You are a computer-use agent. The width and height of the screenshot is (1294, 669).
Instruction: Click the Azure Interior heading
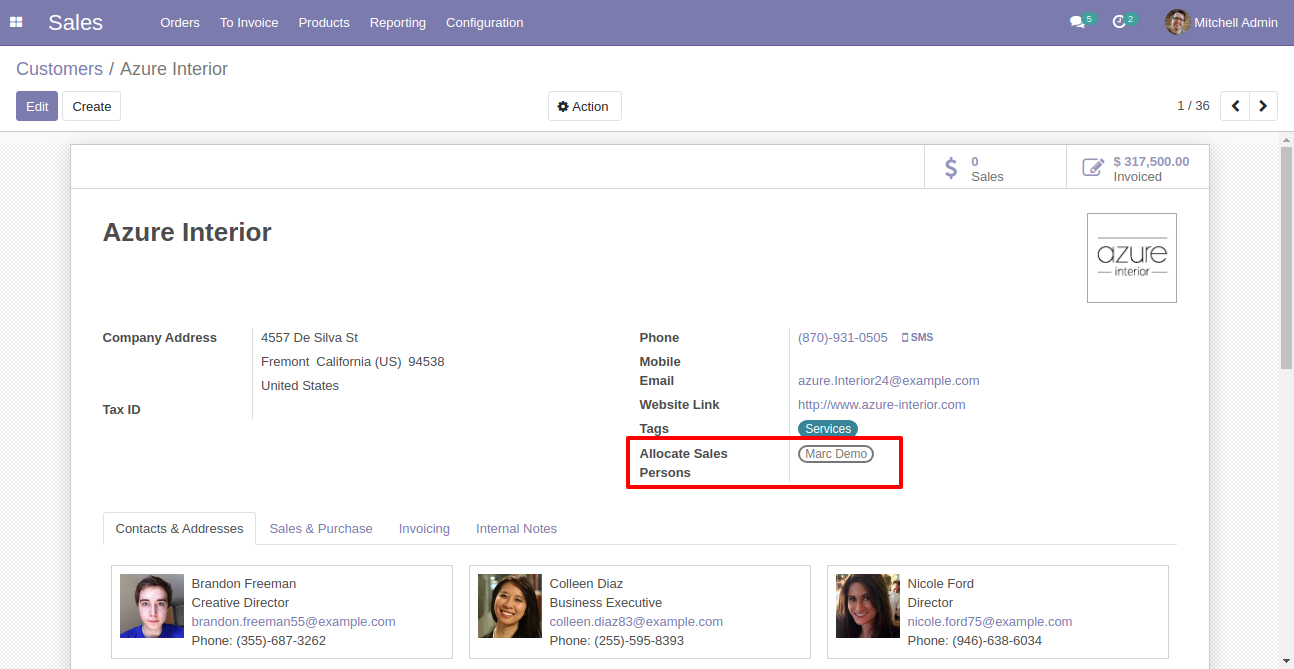pos(187,232)
